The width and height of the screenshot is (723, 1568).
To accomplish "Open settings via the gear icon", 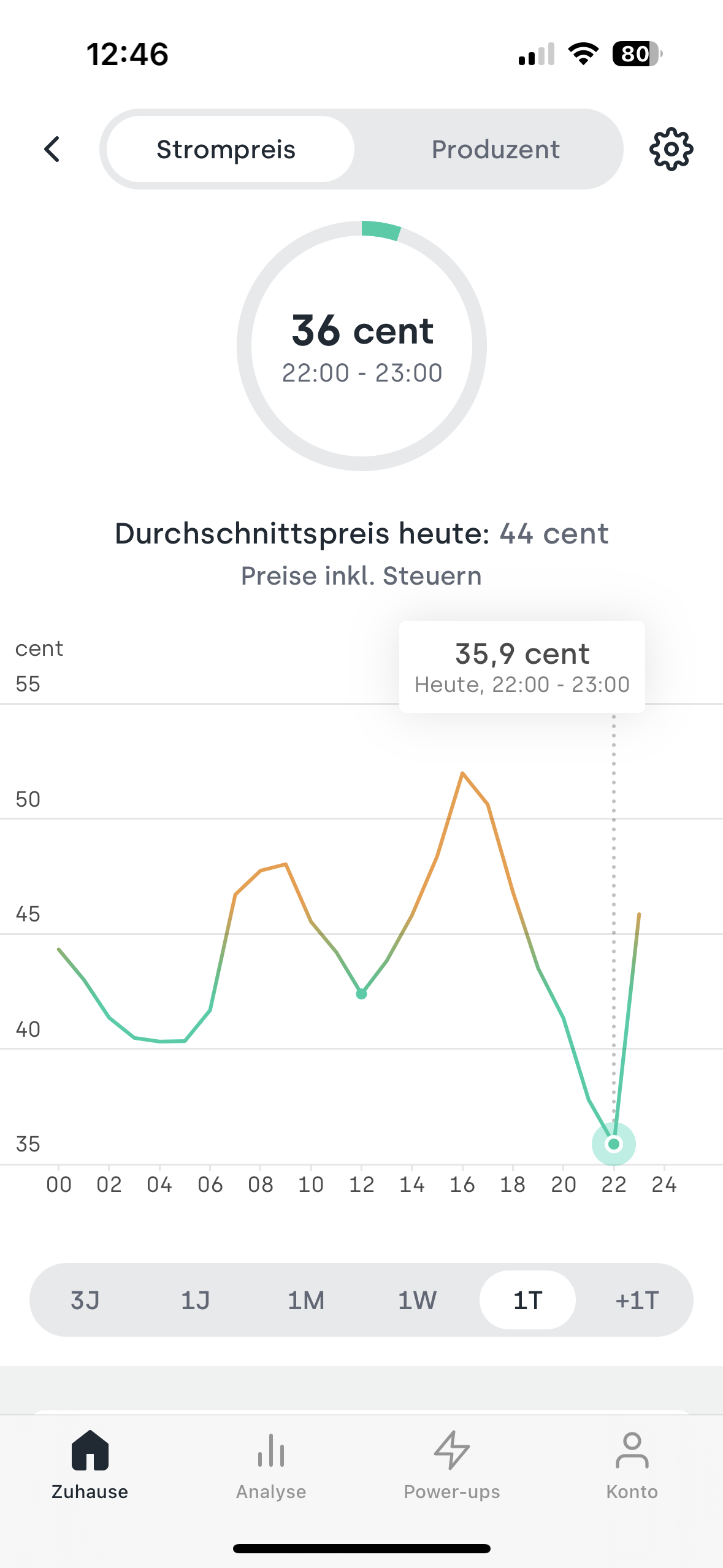I will coord(670,149).
